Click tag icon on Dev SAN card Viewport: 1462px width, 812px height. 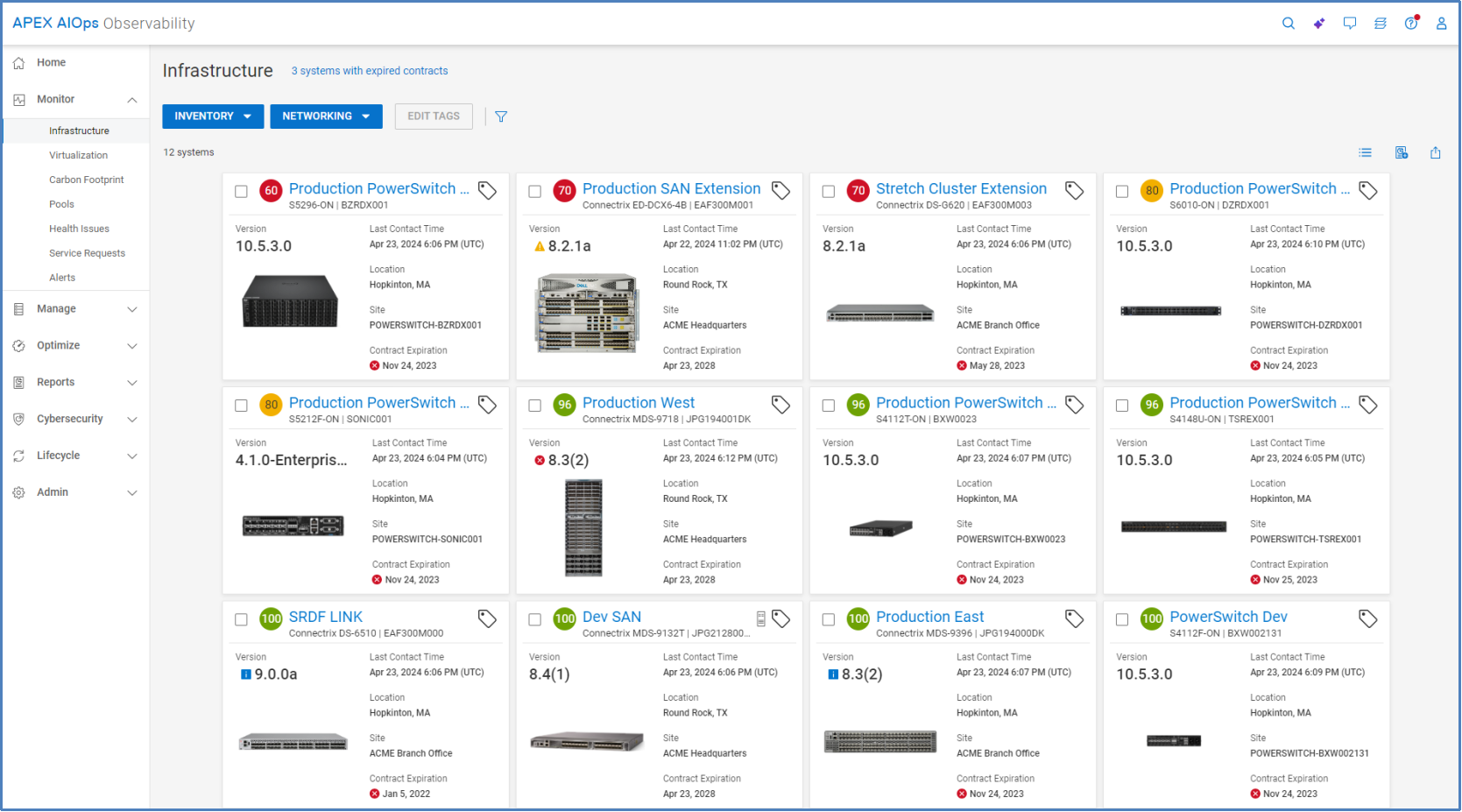tap(780, 618)
